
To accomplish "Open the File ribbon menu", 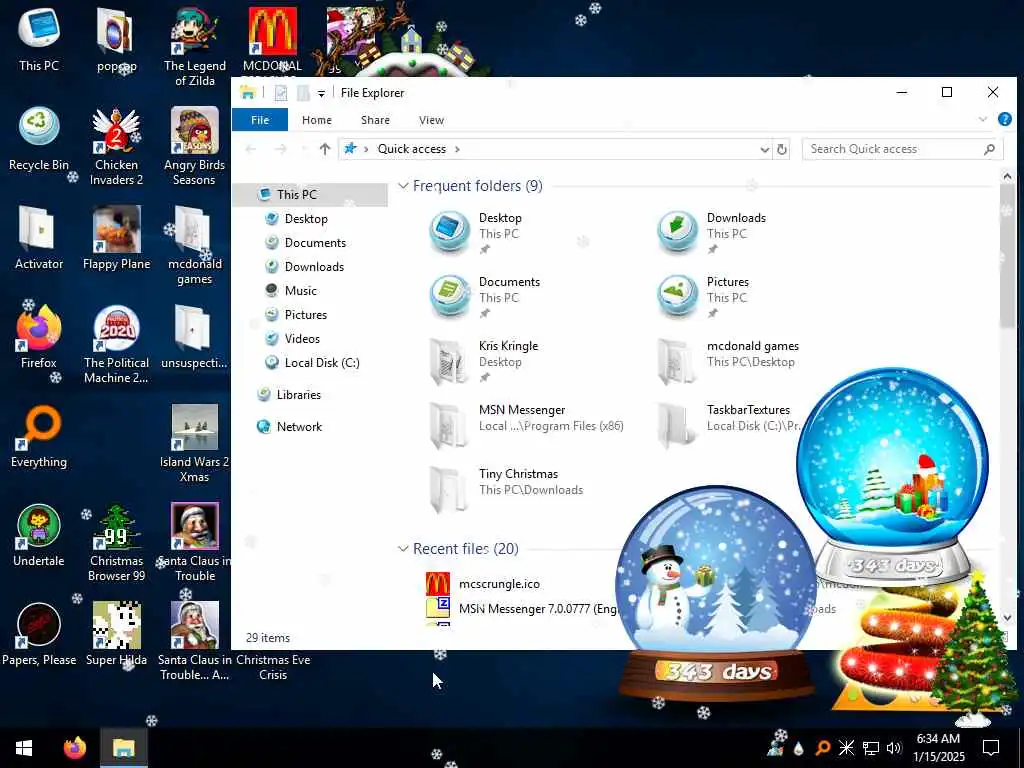I will pos(260,120).
